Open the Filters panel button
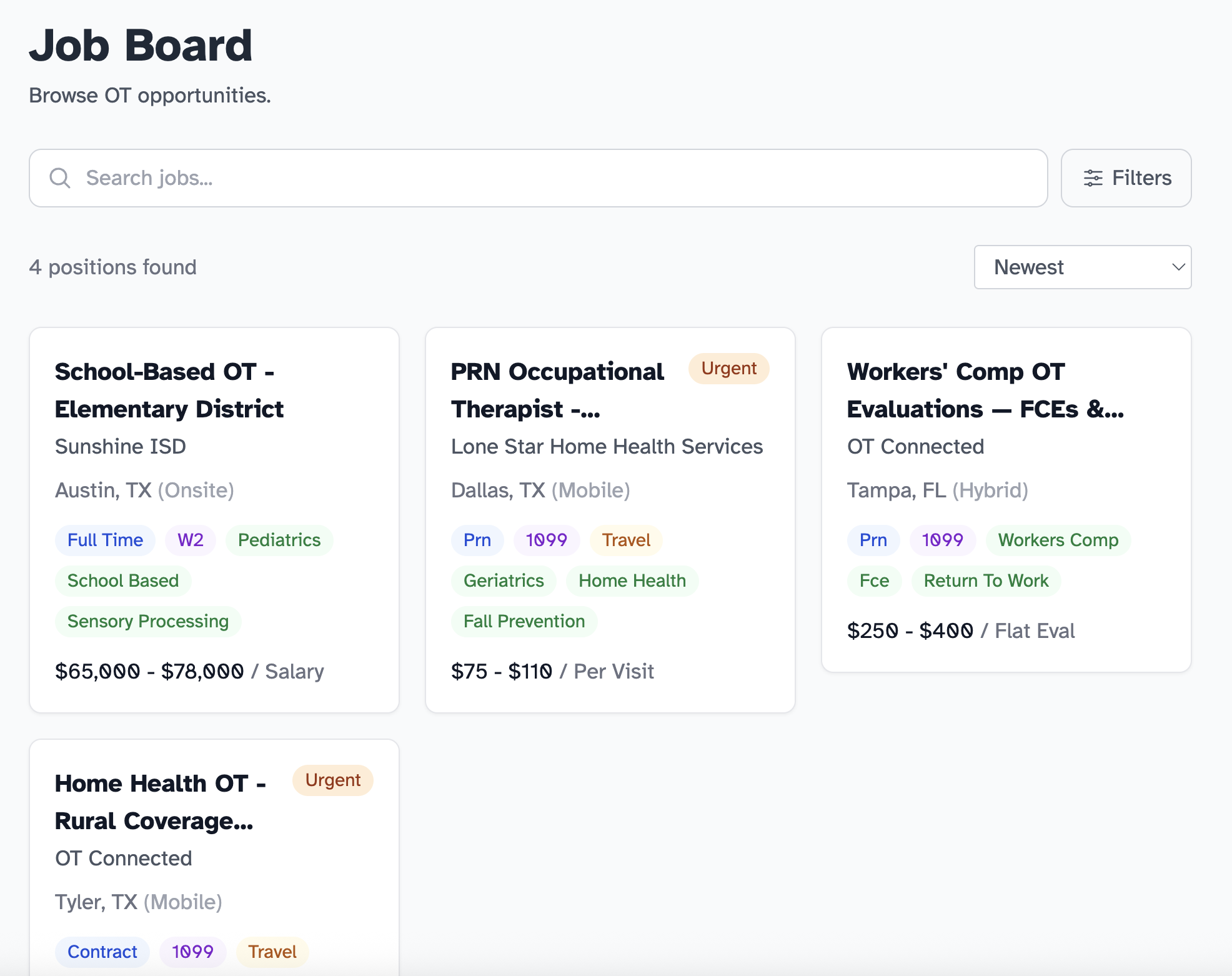The image size is (1232, 976). [x=1126, y=178]
